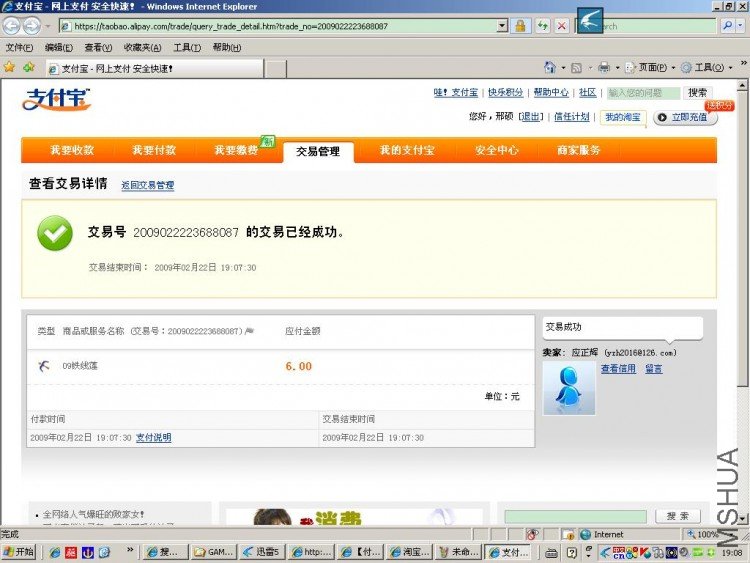Click the 立即充值 button
Screen dimensions: 750x563
pos(688,117)
